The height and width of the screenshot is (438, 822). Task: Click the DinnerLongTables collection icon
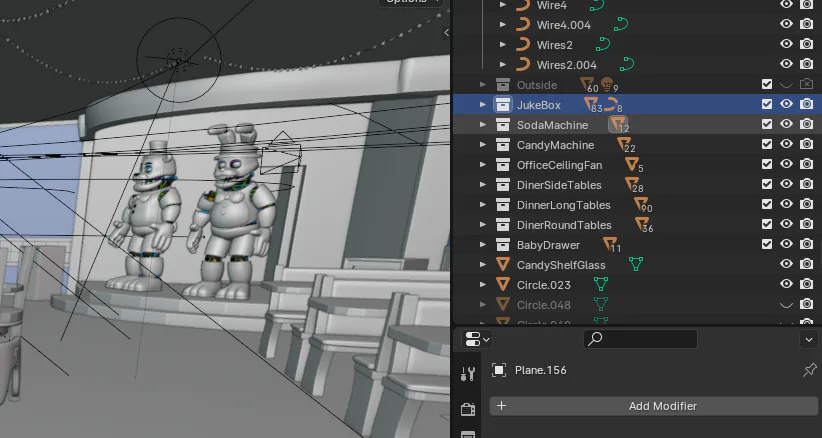(x=503, y=204)
